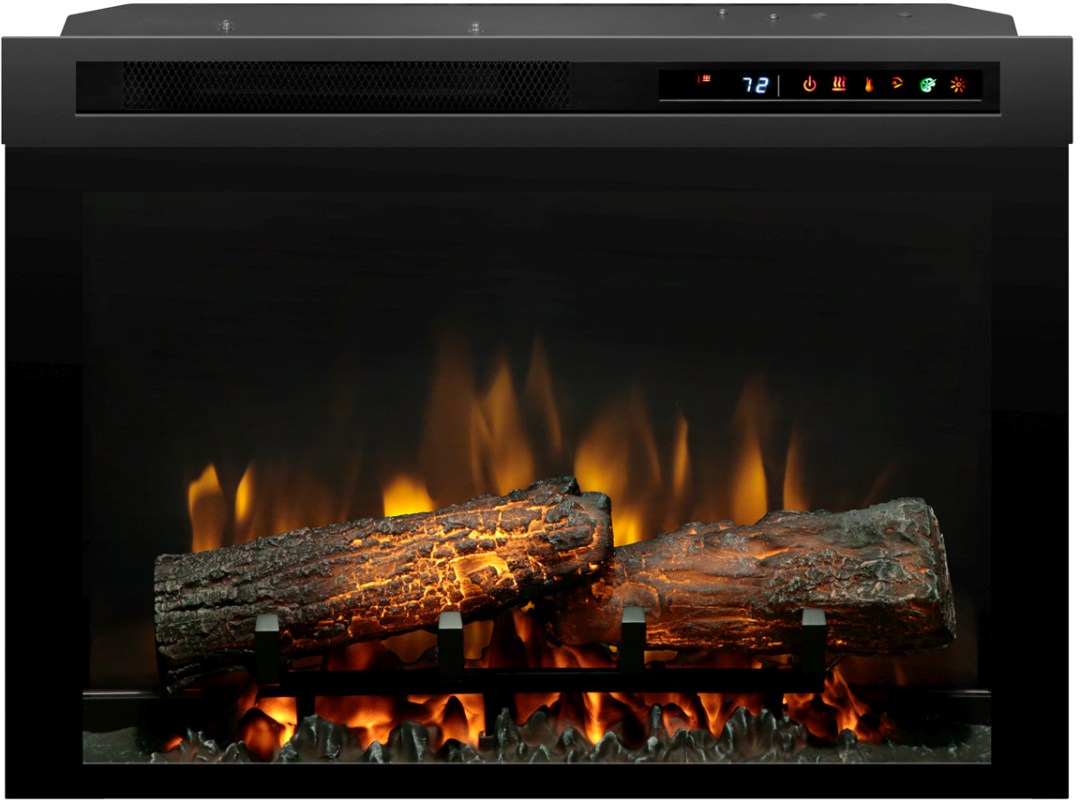
Task: Click the vertical divider line beside 72
Action: tap(779, 85)
